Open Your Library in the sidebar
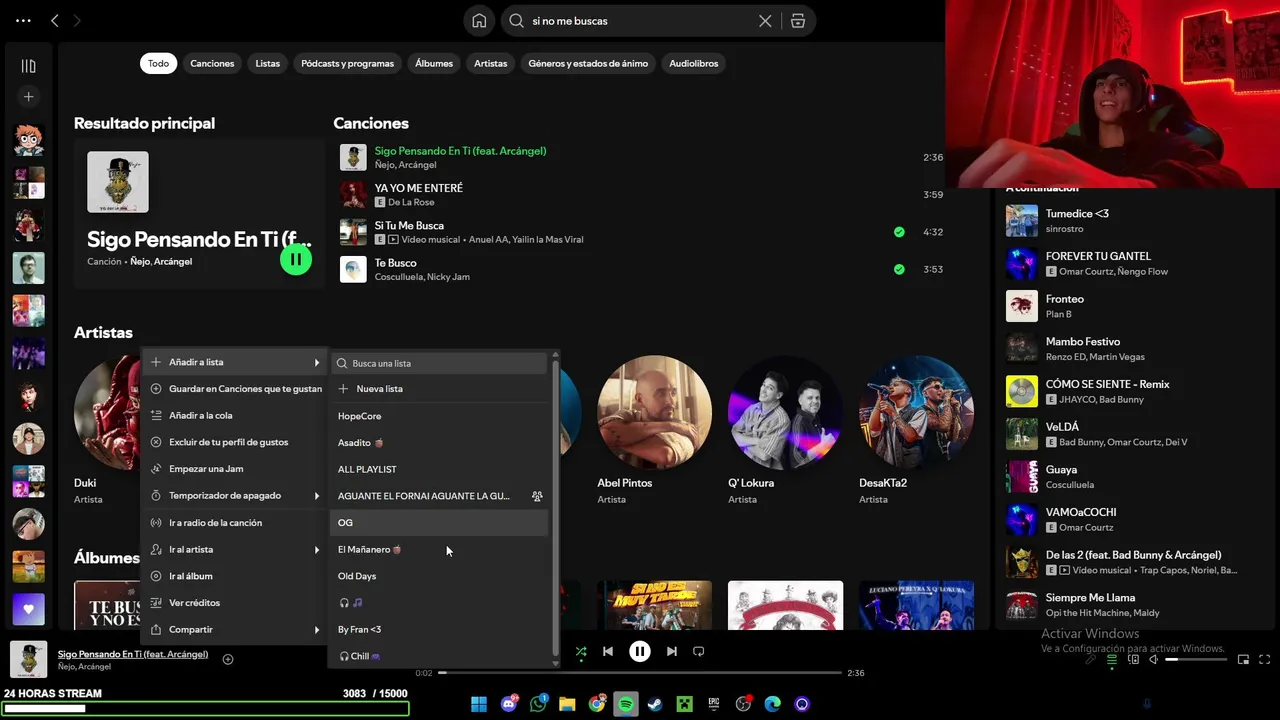This screenshot has width=1280, height=720. click(28, 66)
